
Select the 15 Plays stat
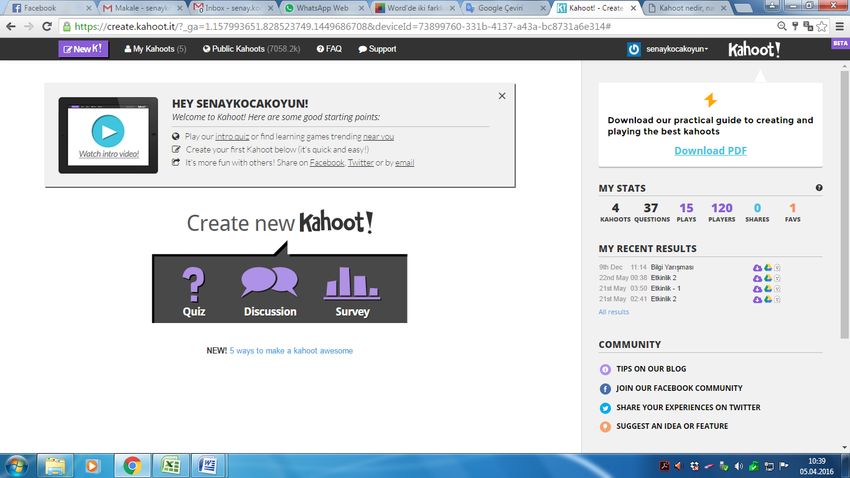click(x=686, y=212)
